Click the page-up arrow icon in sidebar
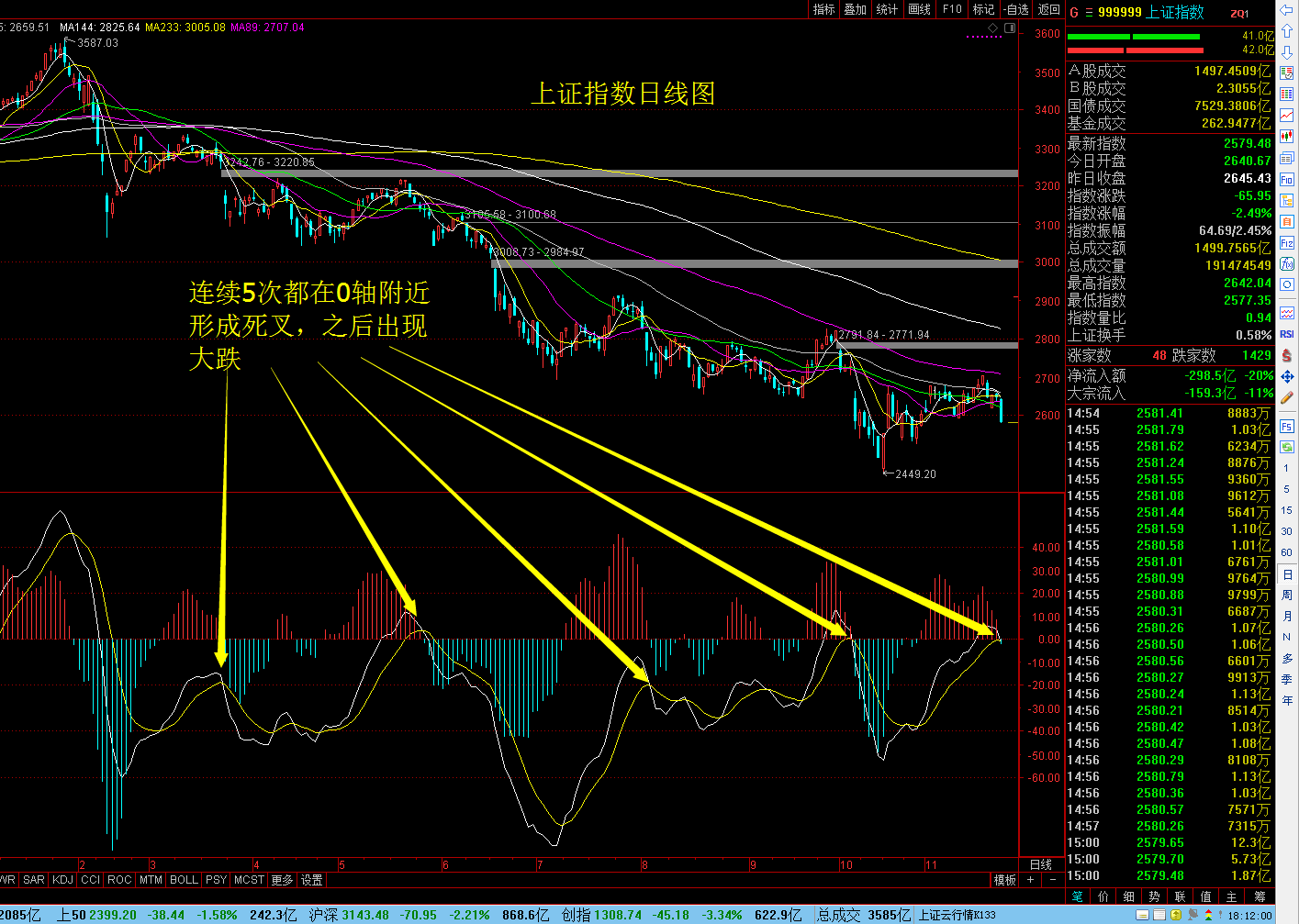The height and width of the screenshot is (924, 1299). point(1287,32)
